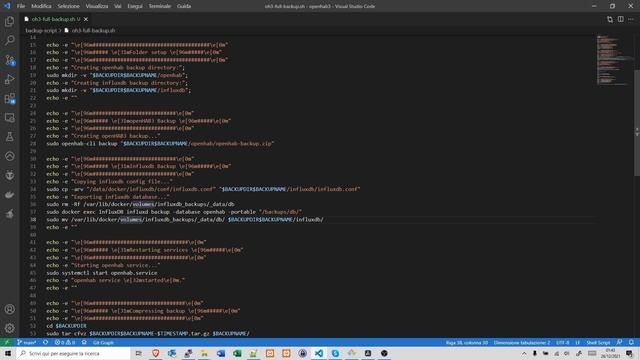Open the Remote Explorer view
Viewport: 640px width, 360px height.
pos(9,118)
